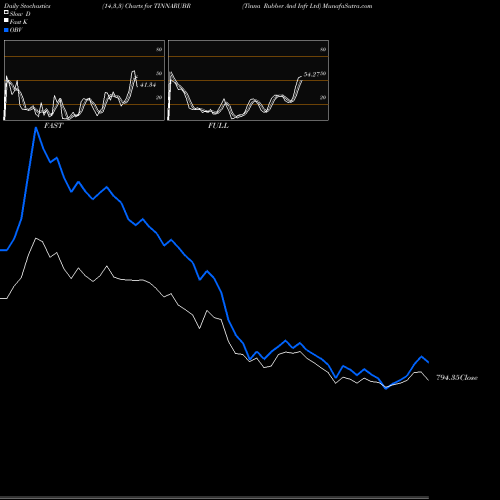Click the blue OBV legend swatch

[x=6, y=30]
